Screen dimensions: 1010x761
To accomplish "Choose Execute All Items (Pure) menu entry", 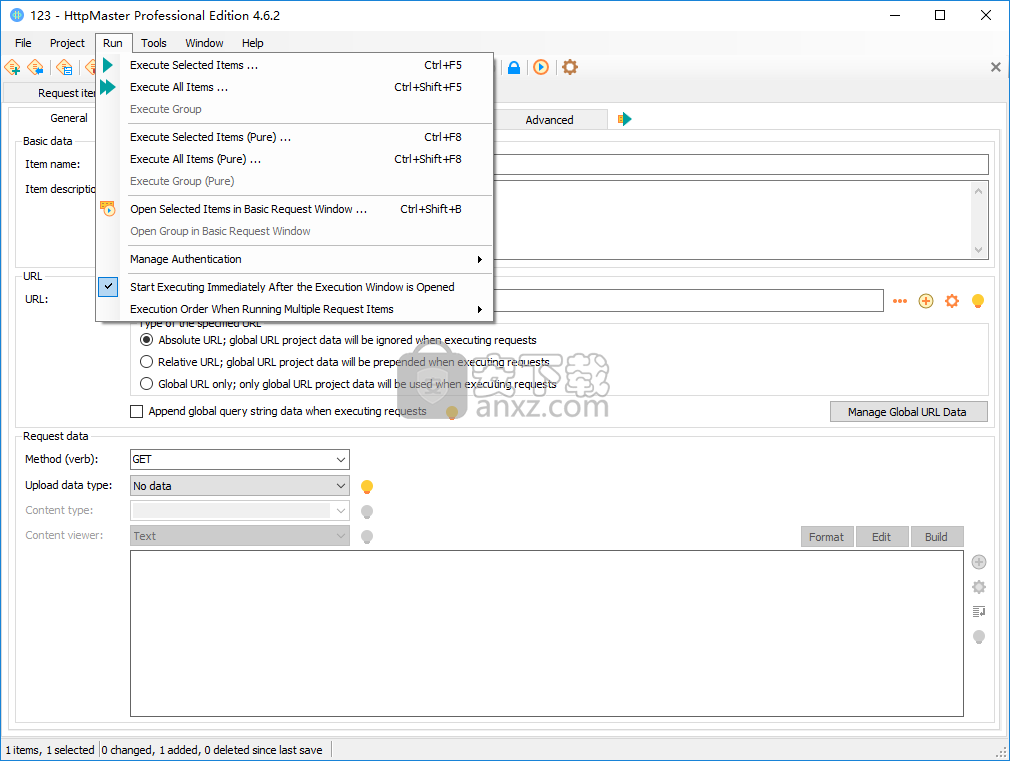I will [294, 159].
